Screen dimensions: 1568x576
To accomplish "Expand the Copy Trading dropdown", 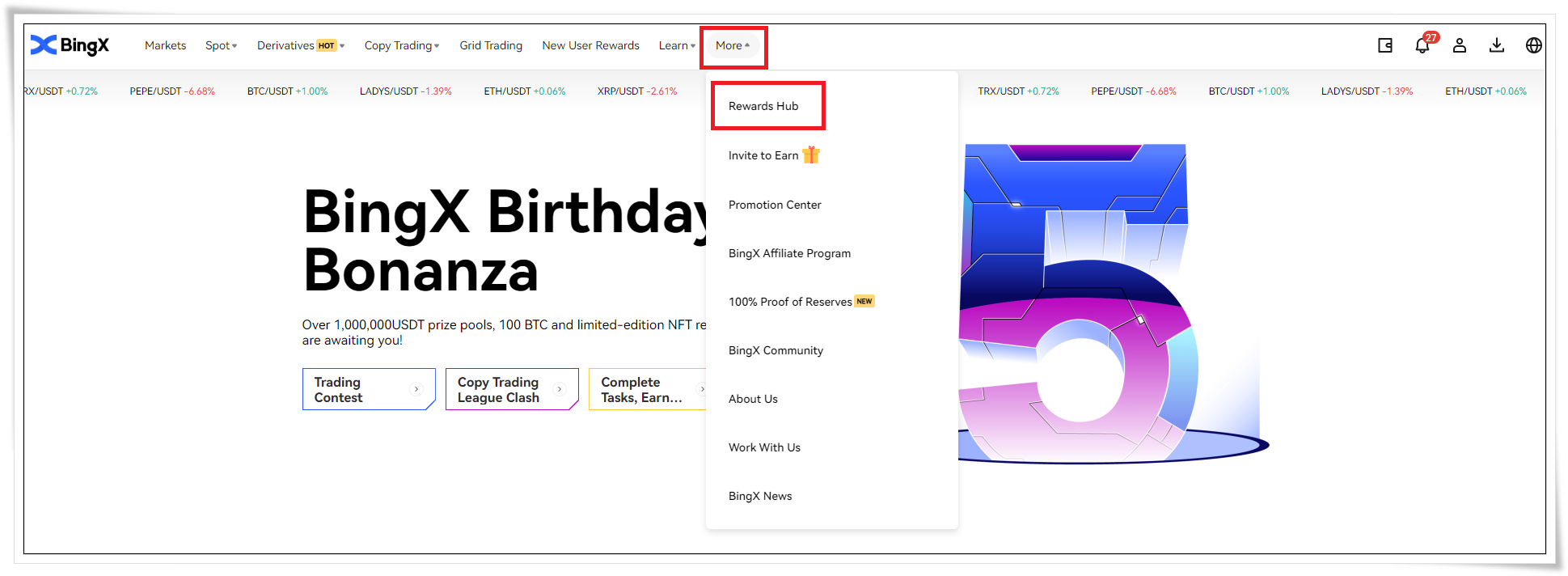I will (x=402, y=45).
